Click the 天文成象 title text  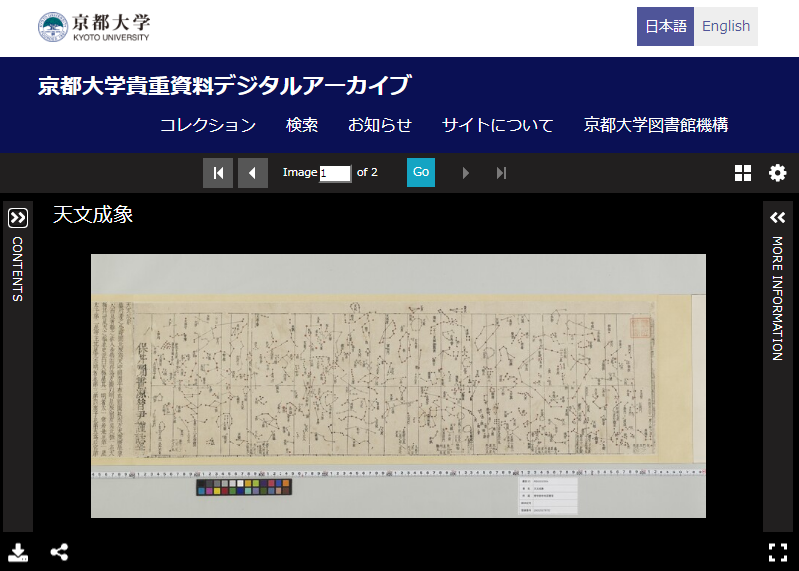click(x=93, y=215)
